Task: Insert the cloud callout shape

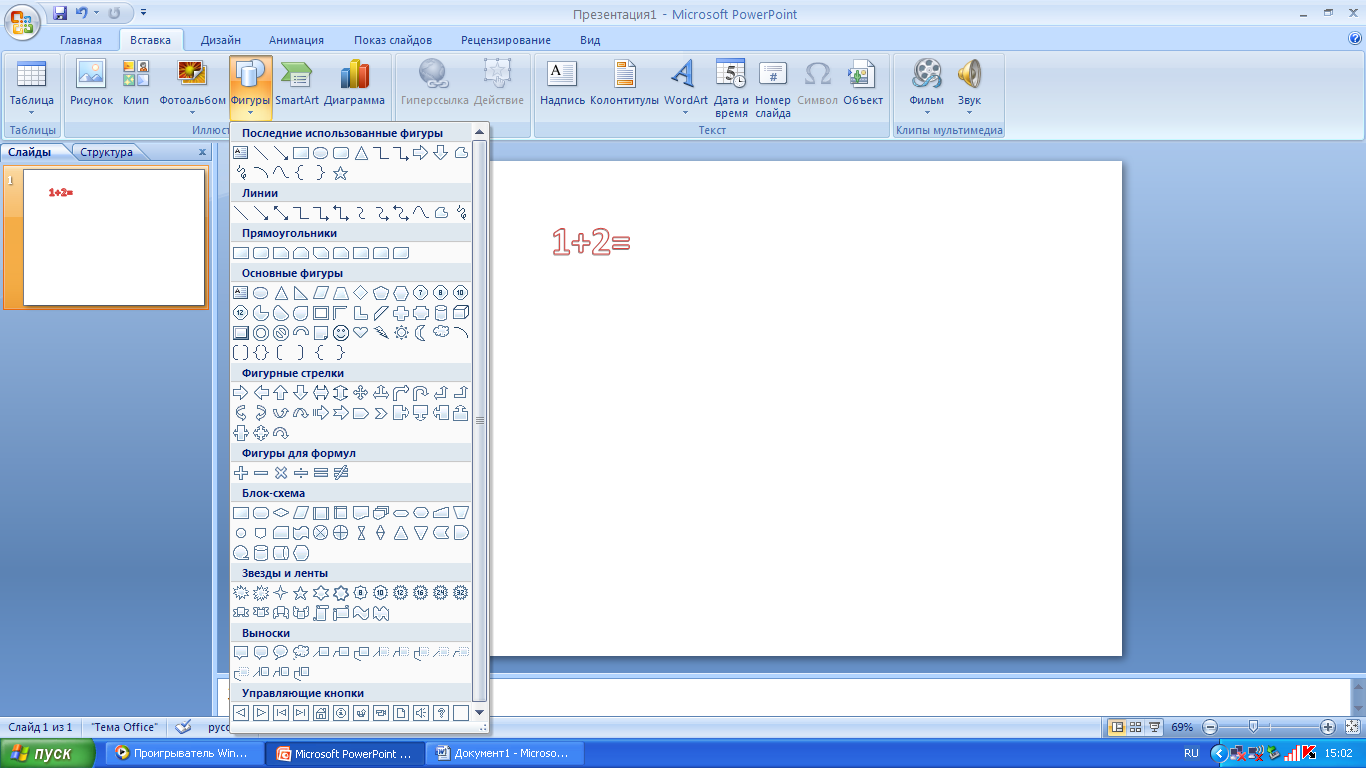Action: click(x=300, y=653)
